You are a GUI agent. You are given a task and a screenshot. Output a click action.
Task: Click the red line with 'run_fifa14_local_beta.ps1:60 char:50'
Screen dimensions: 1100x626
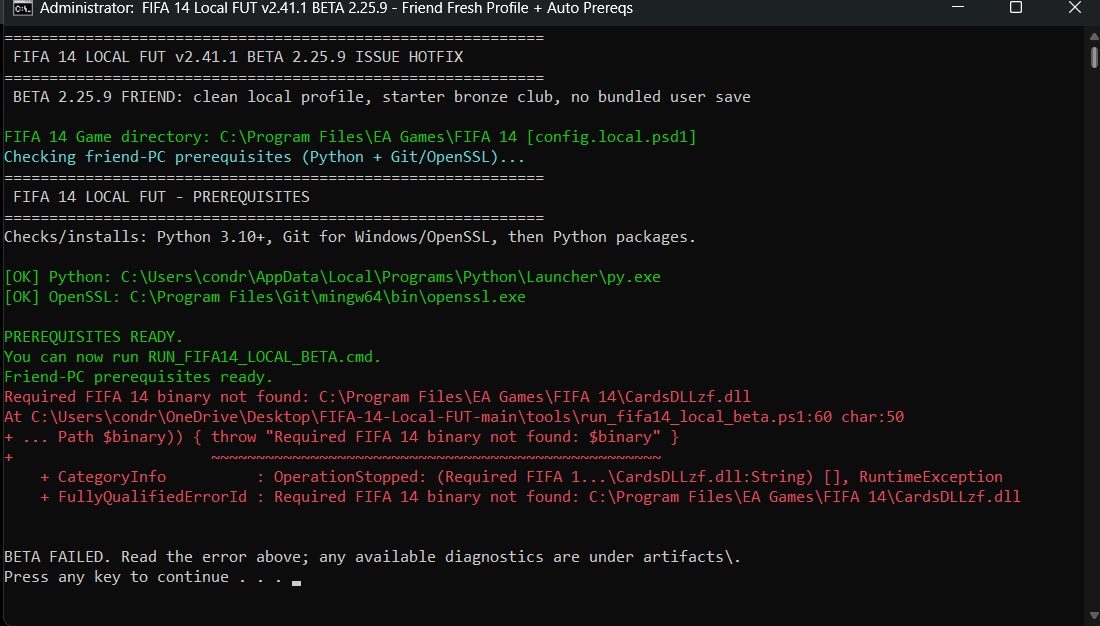(x=454, y=417)
